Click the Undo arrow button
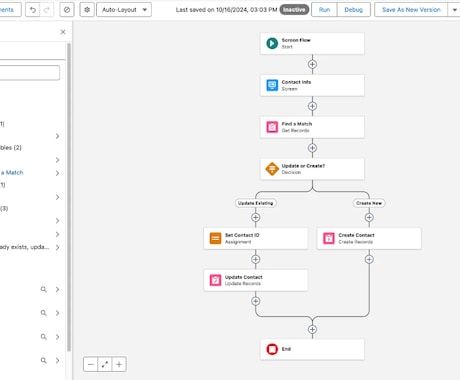The image size is (460, 380). (x=33, y=10)
